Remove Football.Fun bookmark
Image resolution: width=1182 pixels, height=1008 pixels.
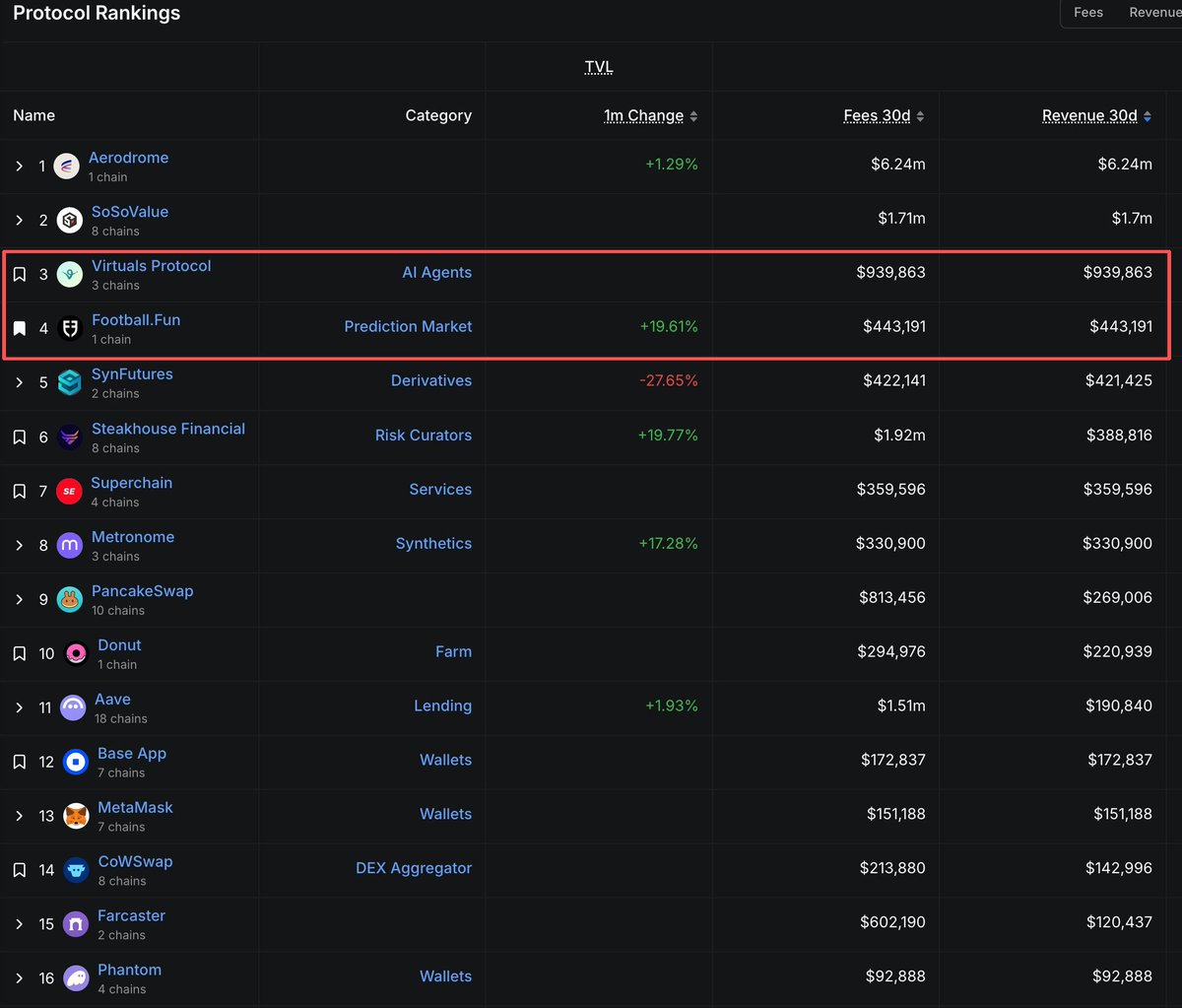(x=19, y=328)
